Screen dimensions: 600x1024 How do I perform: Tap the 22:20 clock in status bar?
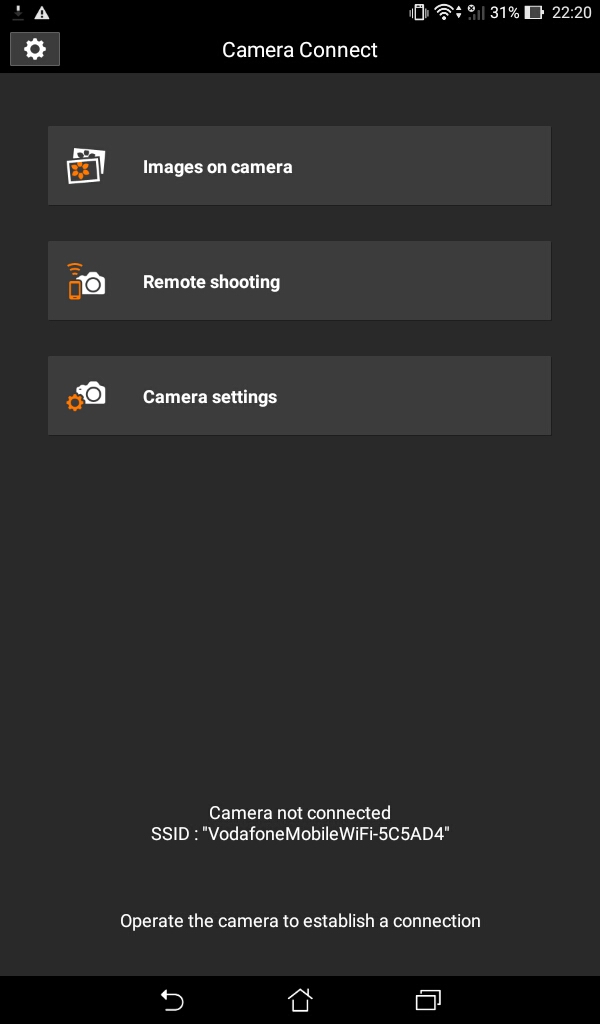click(571, 12)
